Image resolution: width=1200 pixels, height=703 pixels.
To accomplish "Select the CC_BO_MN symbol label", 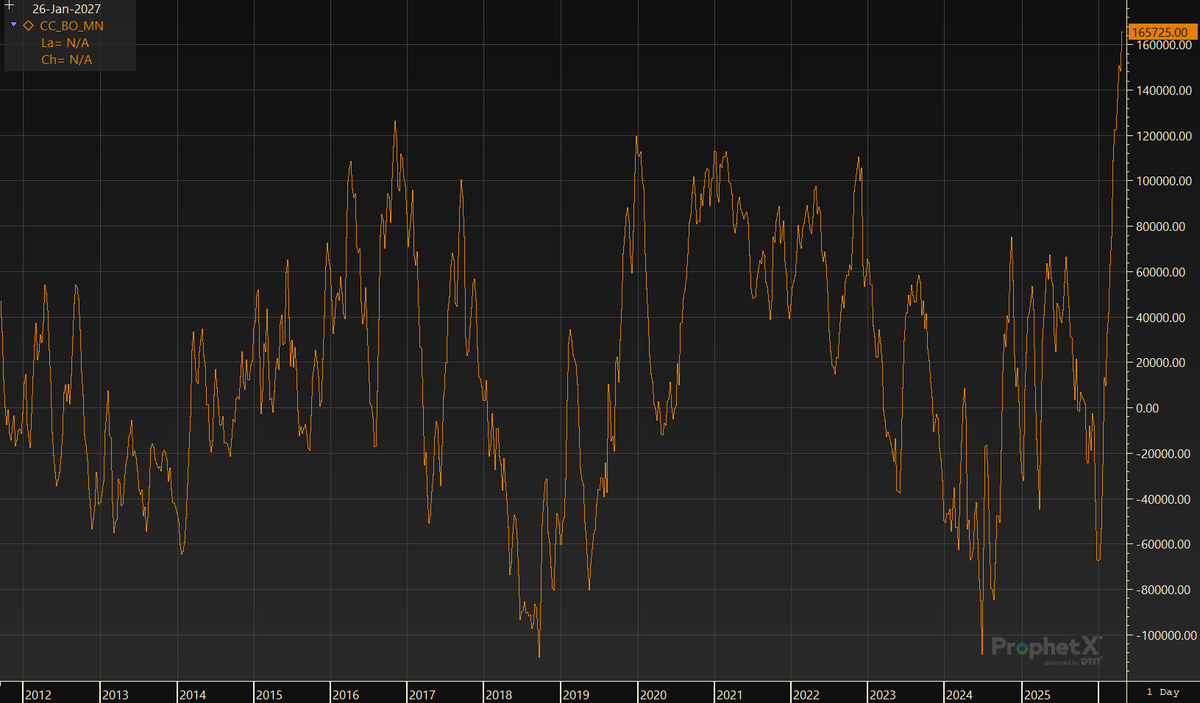I will point(70,25).
